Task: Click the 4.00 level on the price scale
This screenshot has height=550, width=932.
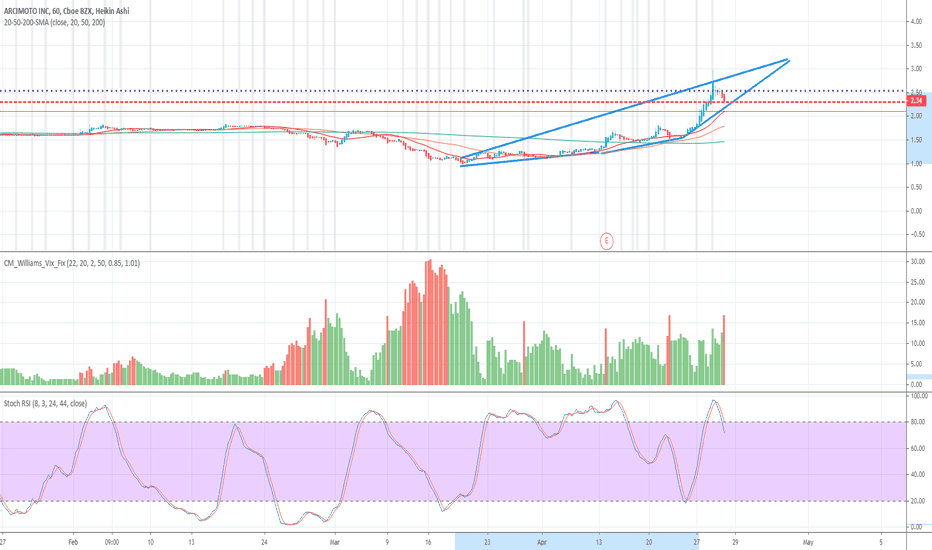Action: 915,22
